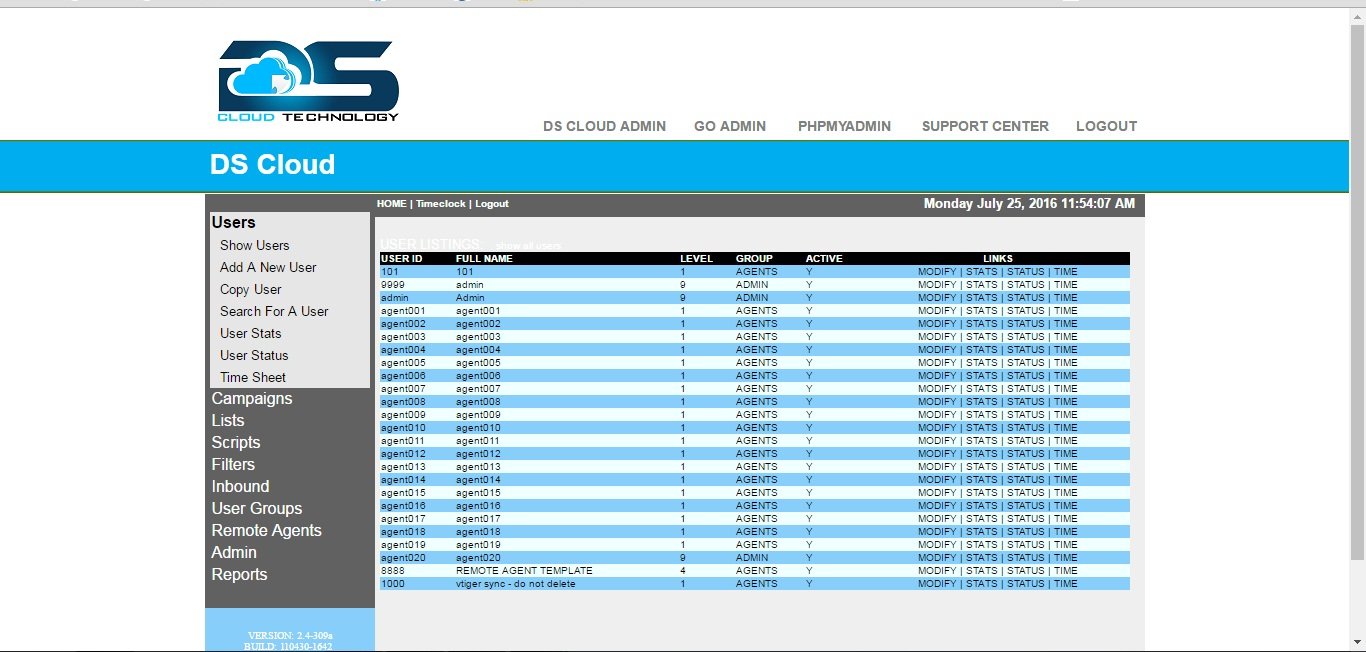Click TIME for REMOTE AGENT TEMPLATE
The width and height of the screenshot is (1366, 652).
click(1065, 570)
